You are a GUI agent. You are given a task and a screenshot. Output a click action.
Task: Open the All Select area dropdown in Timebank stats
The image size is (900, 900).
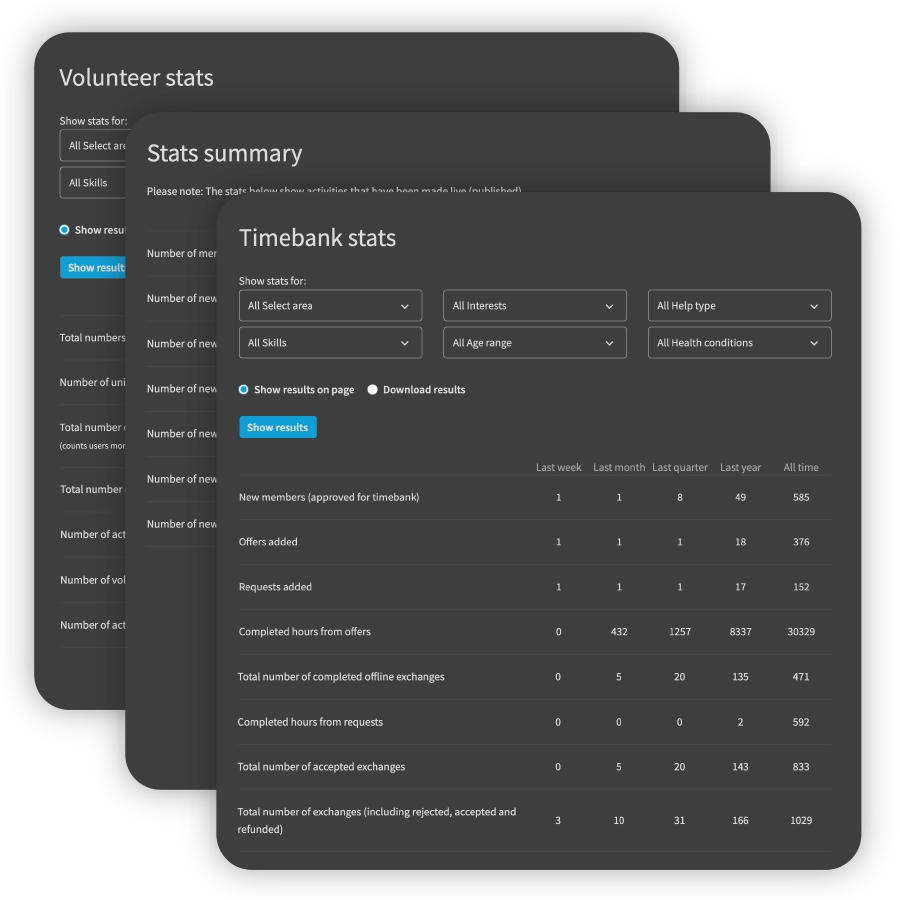330,306
